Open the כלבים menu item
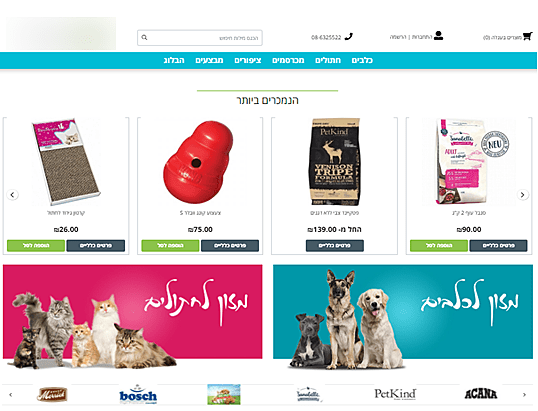Screen dimensions: 538x411 pyautogui.click(x=362, y=60)
